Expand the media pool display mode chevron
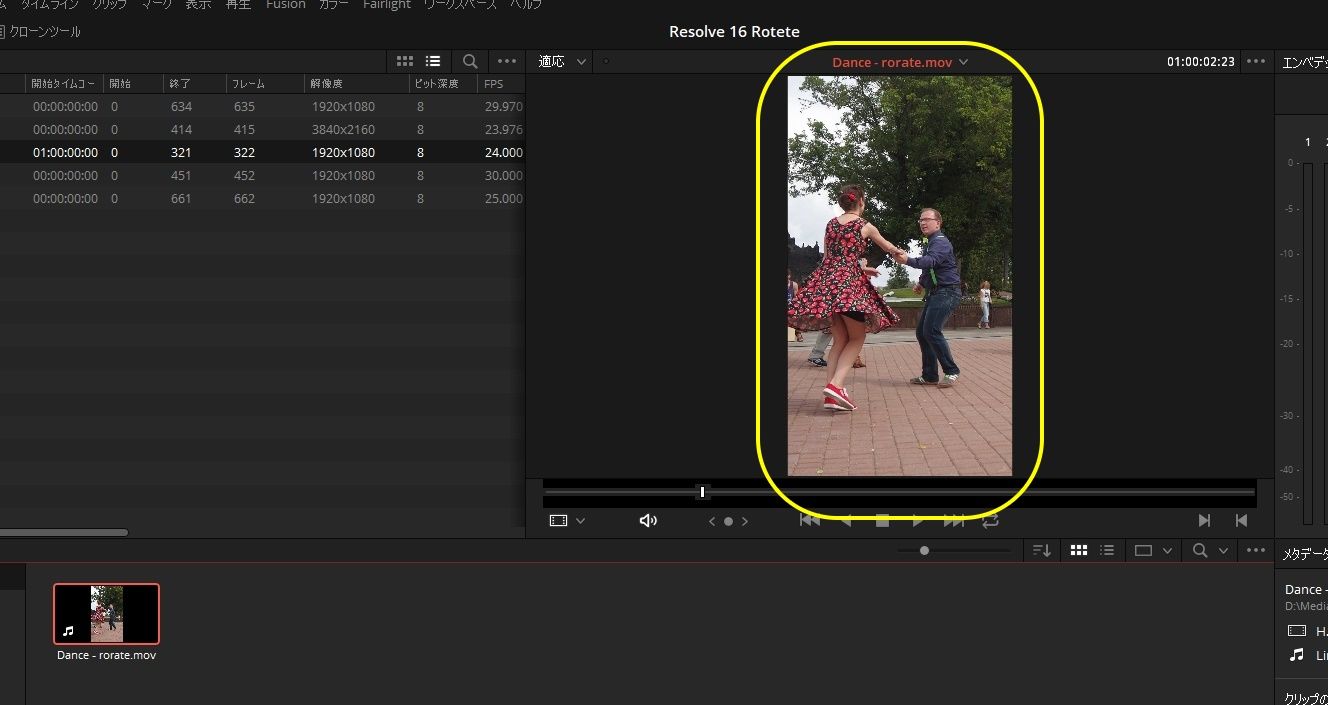The height and width of the screenshot is (705, 1328). (x=1167, y=551)
